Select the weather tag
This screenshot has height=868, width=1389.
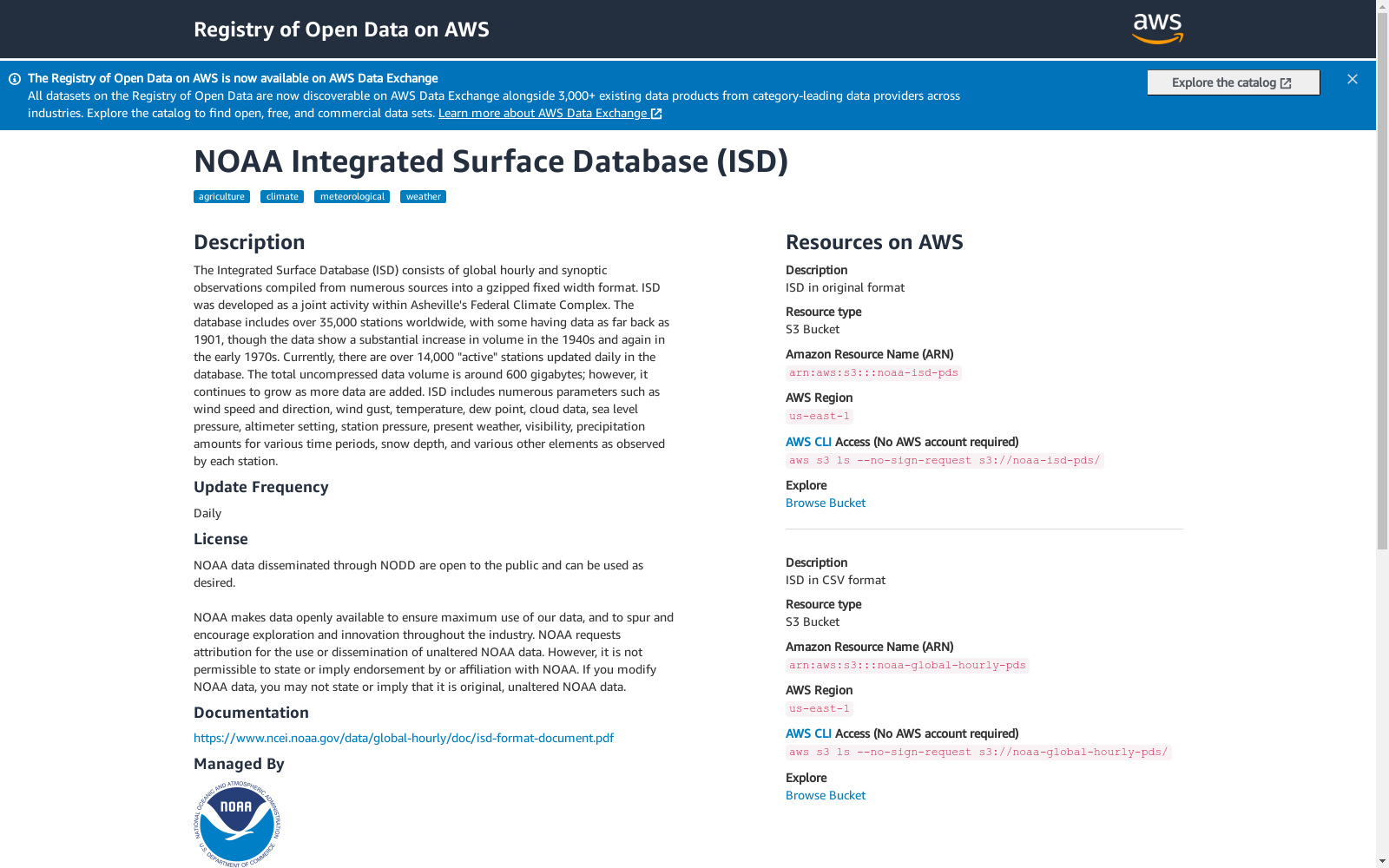click(x=423, y=197)
